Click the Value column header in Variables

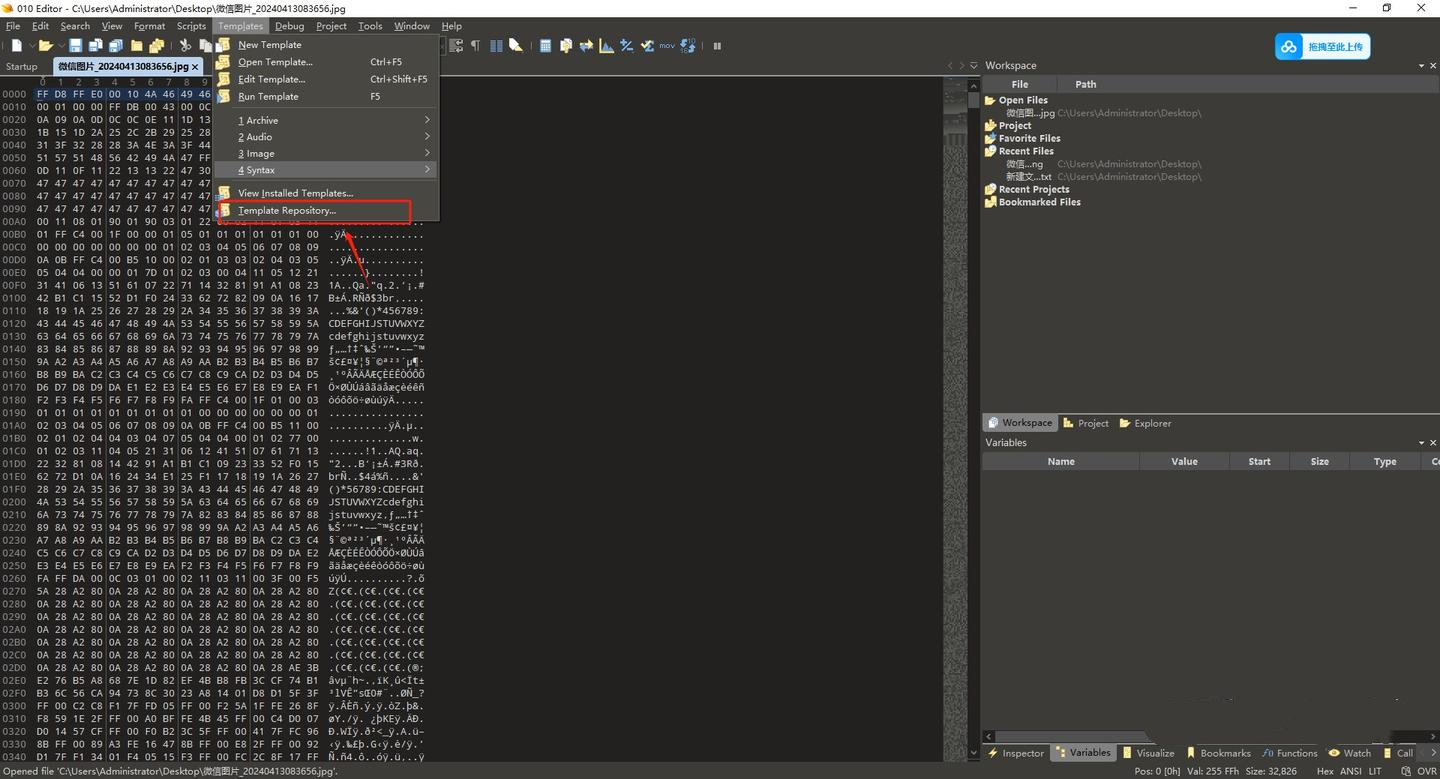coord(1184,461)
